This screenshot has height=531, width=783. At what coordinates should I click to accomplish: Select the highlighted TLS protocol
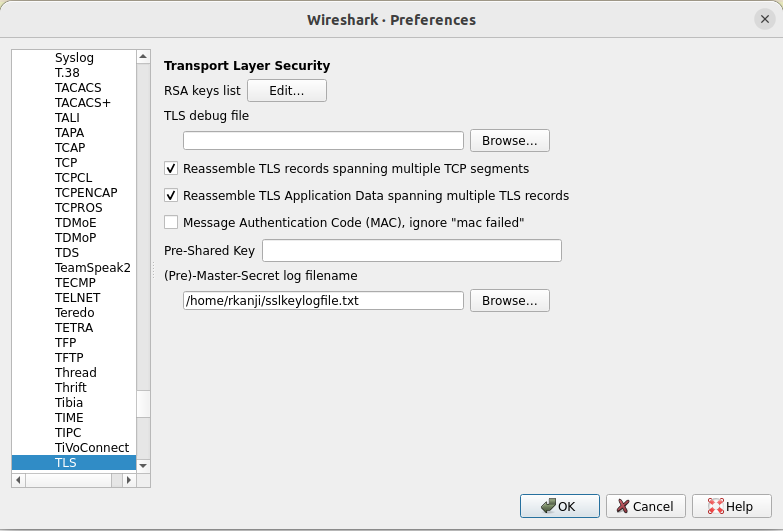[74, 463]
